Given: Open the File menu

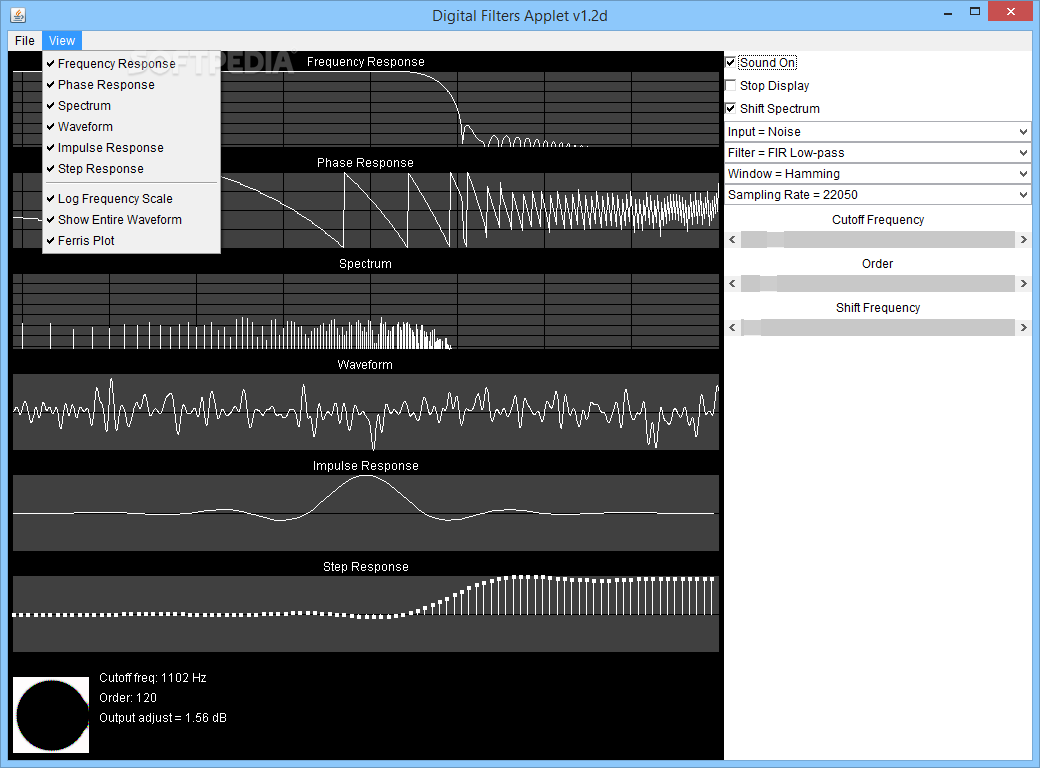Looking at the screenshot, I should click(x=25, y=41).
